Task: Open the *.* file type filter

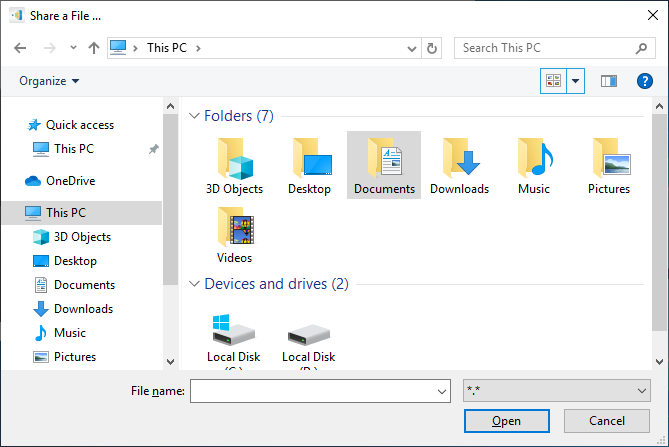Action: (x=556, y=391)
